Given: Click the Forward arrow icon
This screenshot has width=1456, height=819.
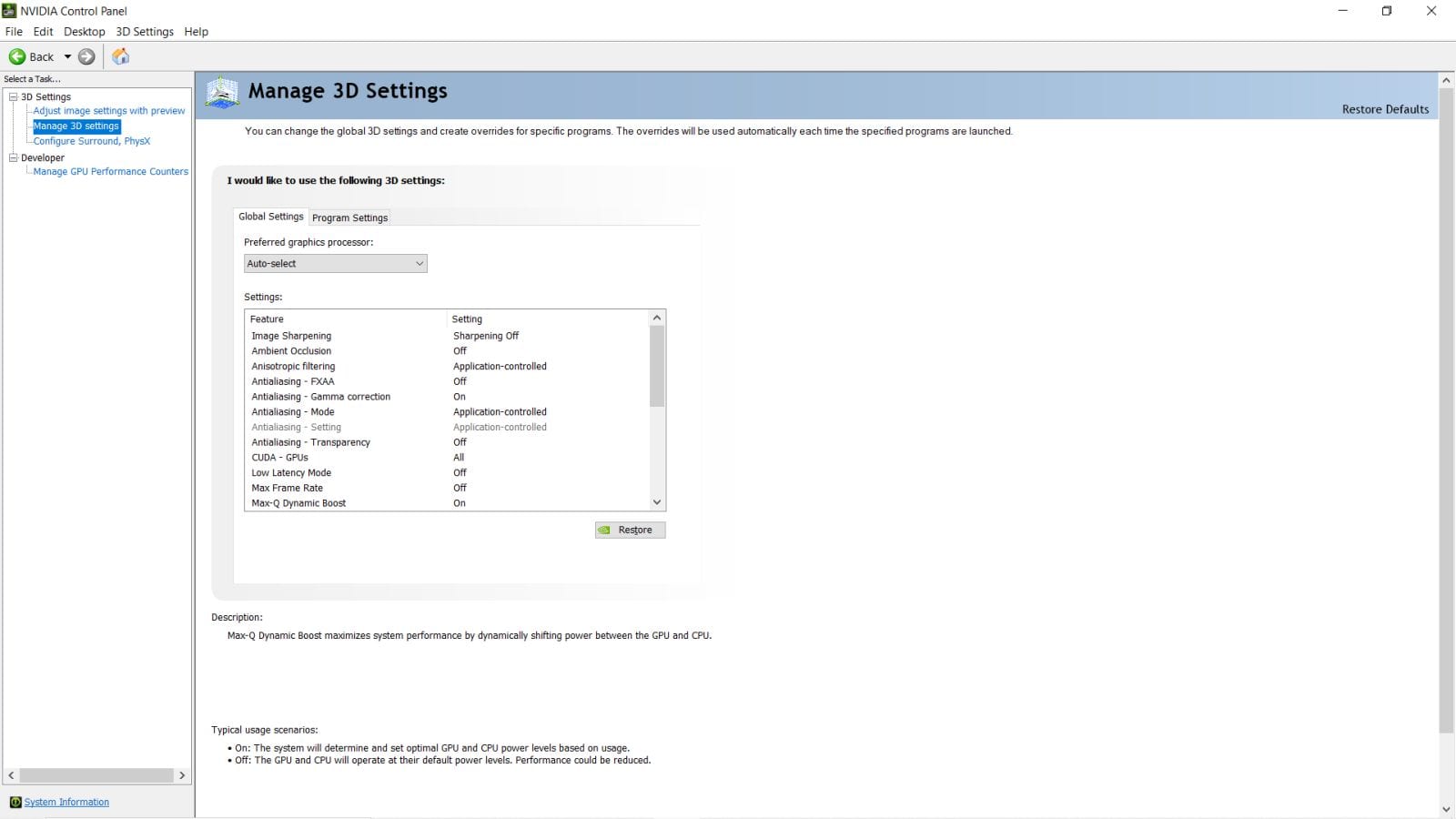Looking at the screenshot, I should click(86, 56).
